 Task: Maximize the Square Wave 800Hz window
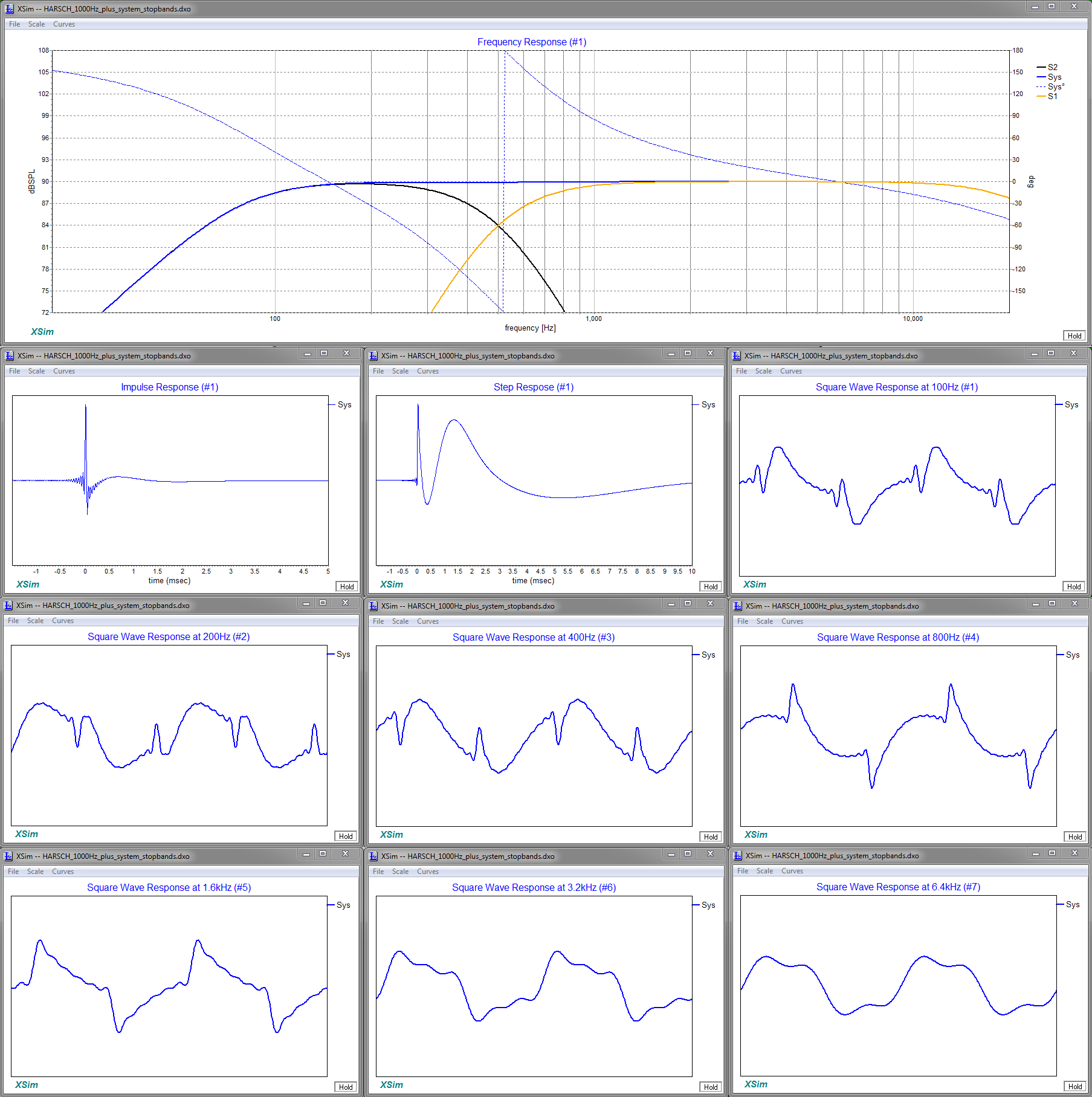pyautogui.click(x=1052, y=604)
